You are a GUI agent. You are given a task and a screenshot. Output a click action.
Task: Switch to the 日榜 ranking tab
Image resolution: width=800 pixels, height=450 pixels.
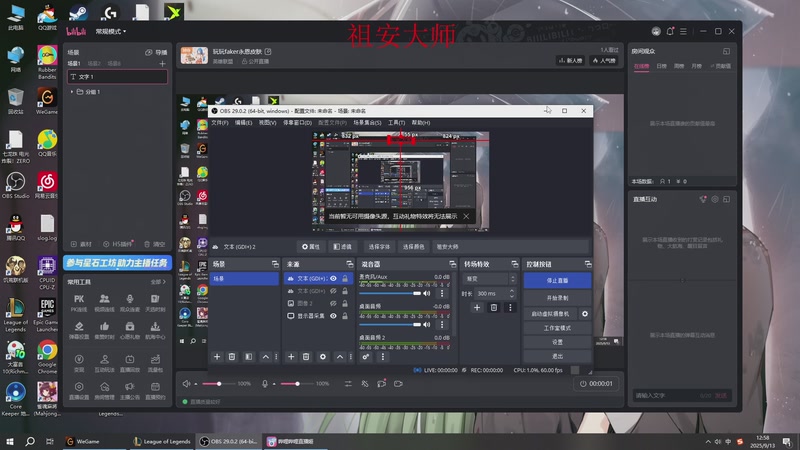coord(662,66)
